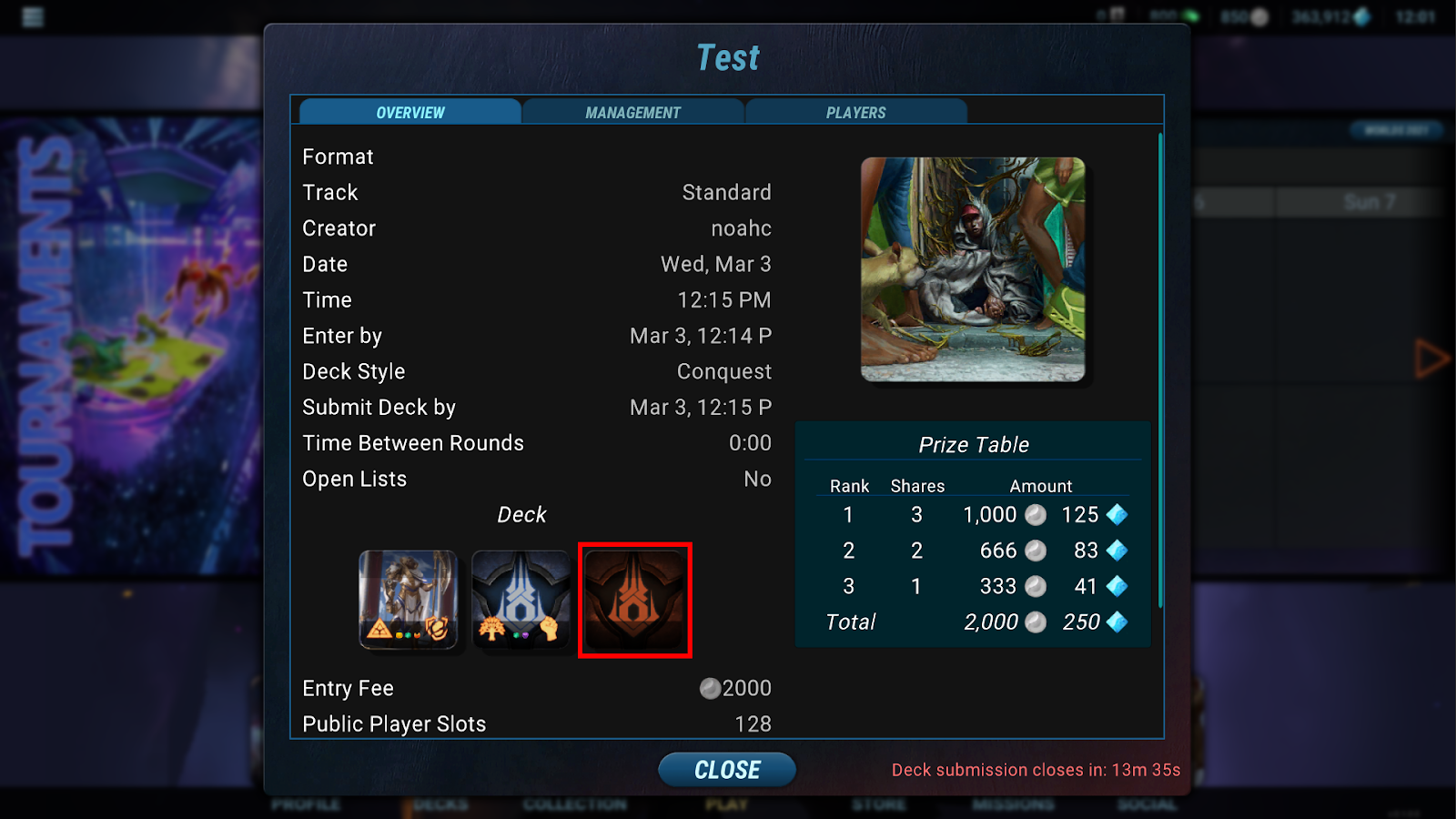Click the Conquest deck style value
This screenshot has width=1456, height=819.
click(724, 371)
